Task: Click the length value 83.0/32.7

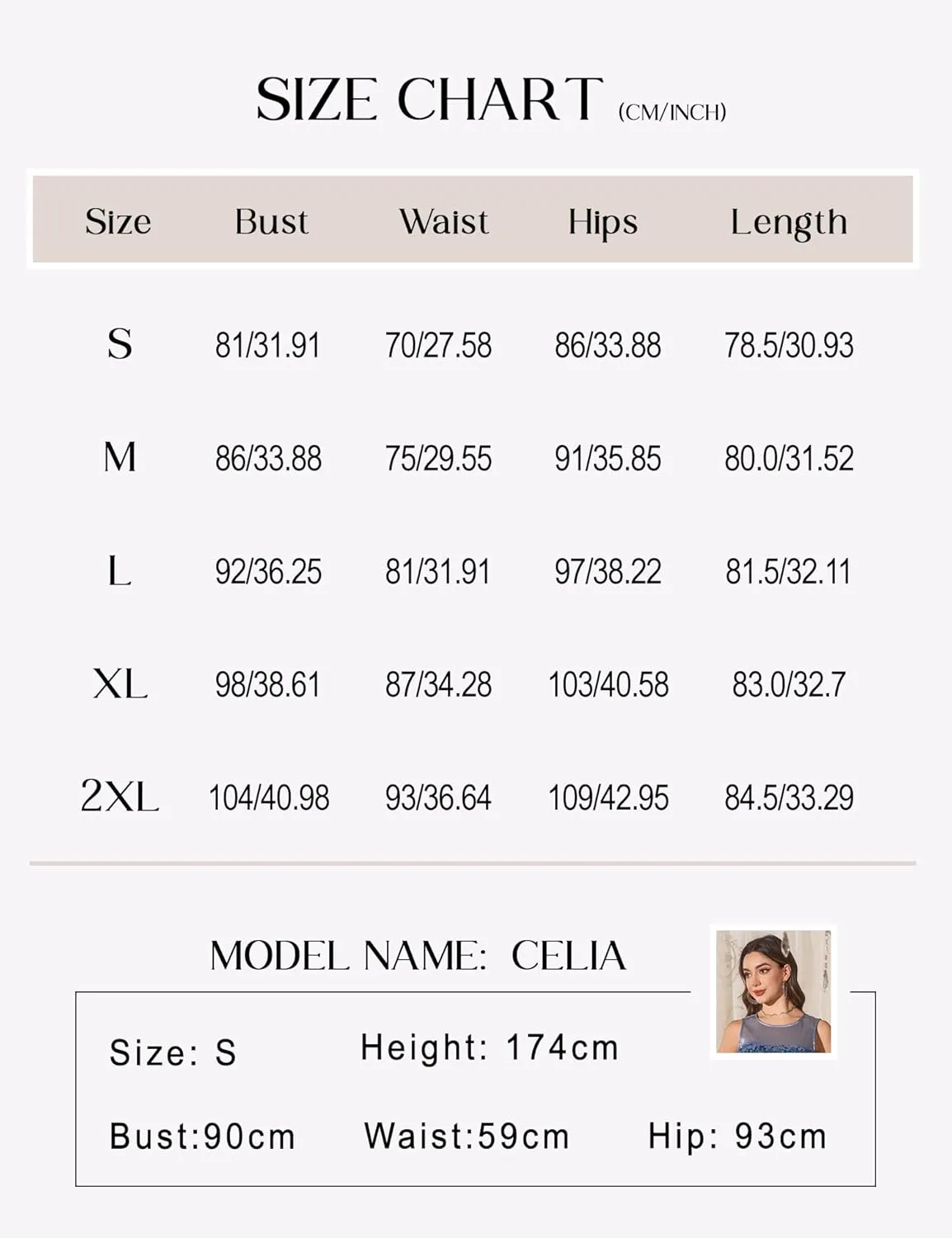Action: tap(789, 684)
